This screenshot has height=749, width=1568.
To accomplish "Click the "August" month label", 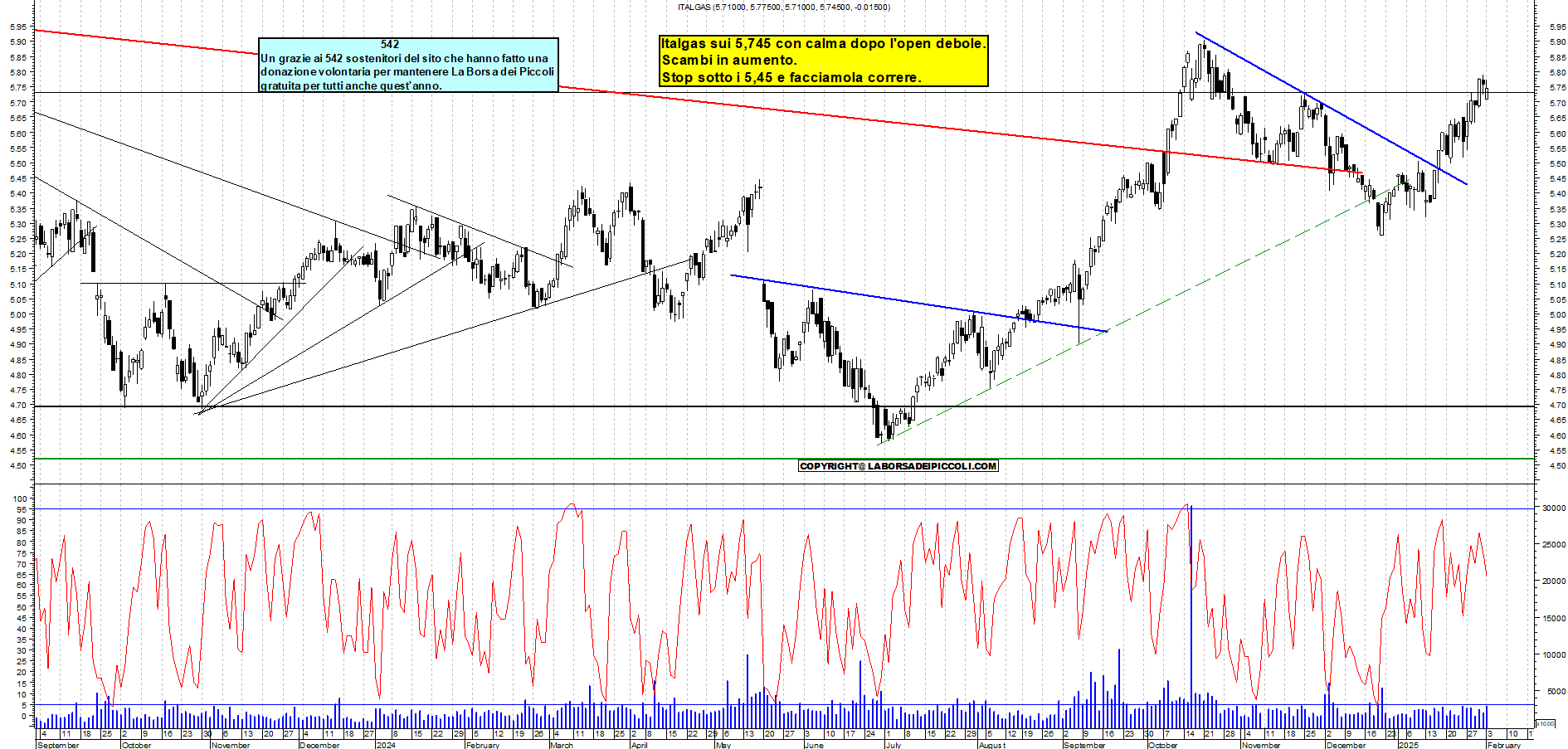I will (x=992, y=745).
